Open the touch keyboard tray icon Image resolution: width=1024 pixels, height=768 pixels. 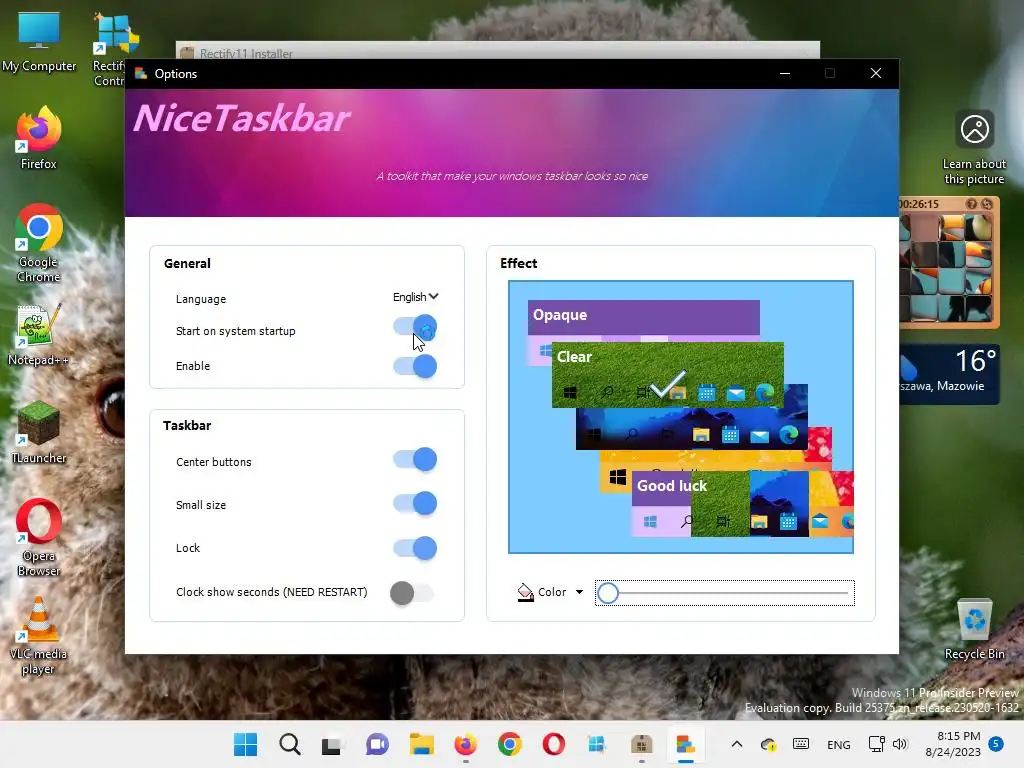pyautogui.click(x=801, y=744)
